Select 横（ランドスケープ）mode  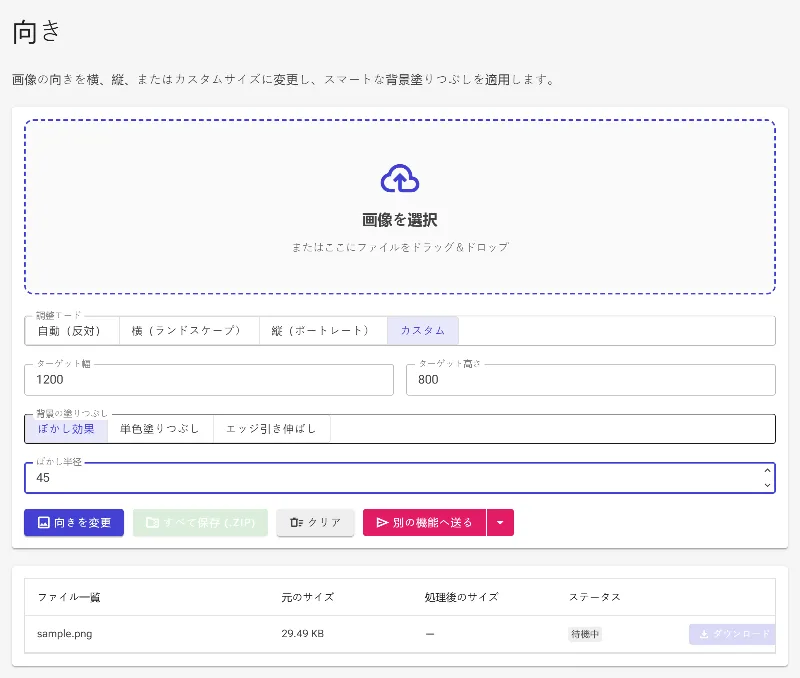189,331
